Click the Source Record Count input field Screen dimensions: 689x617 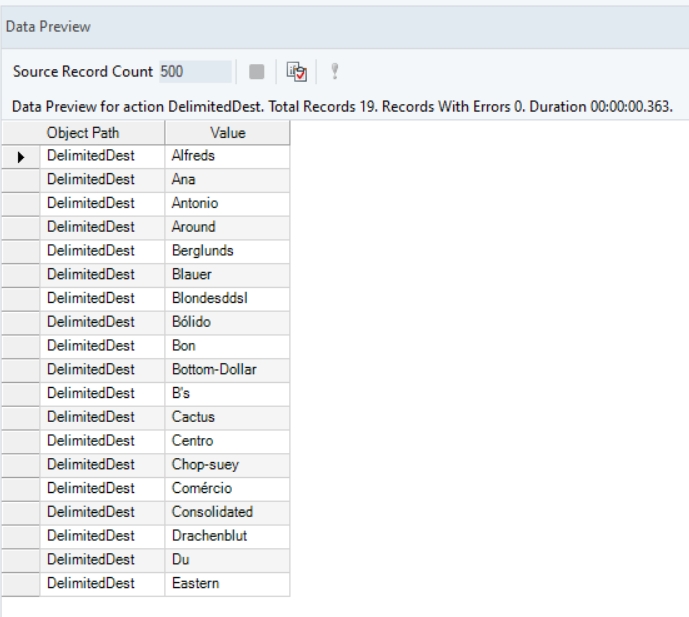193,73
